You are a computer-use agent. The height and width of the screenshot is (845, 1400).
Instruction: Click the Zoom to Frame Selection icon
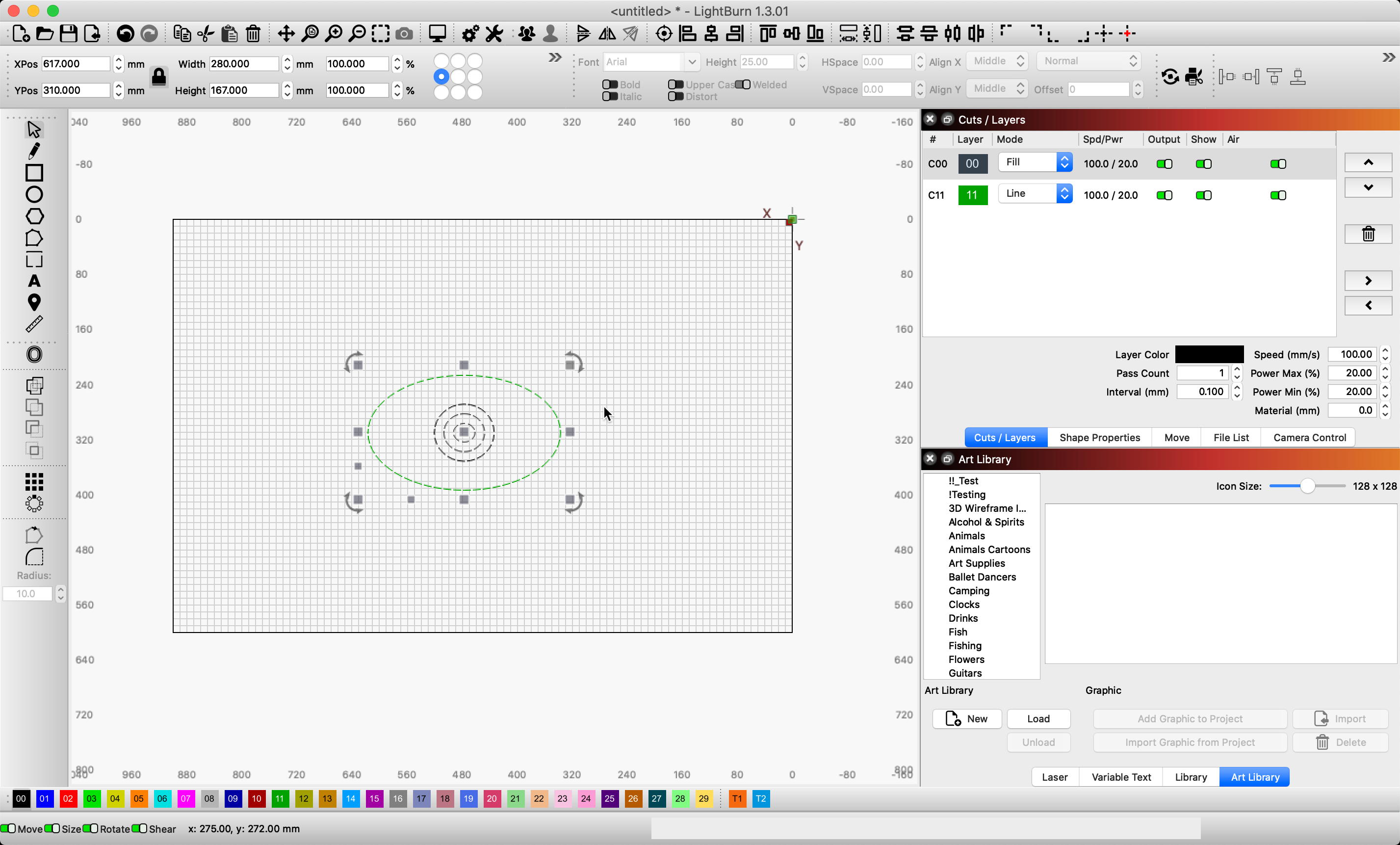(x=381, y=33)
